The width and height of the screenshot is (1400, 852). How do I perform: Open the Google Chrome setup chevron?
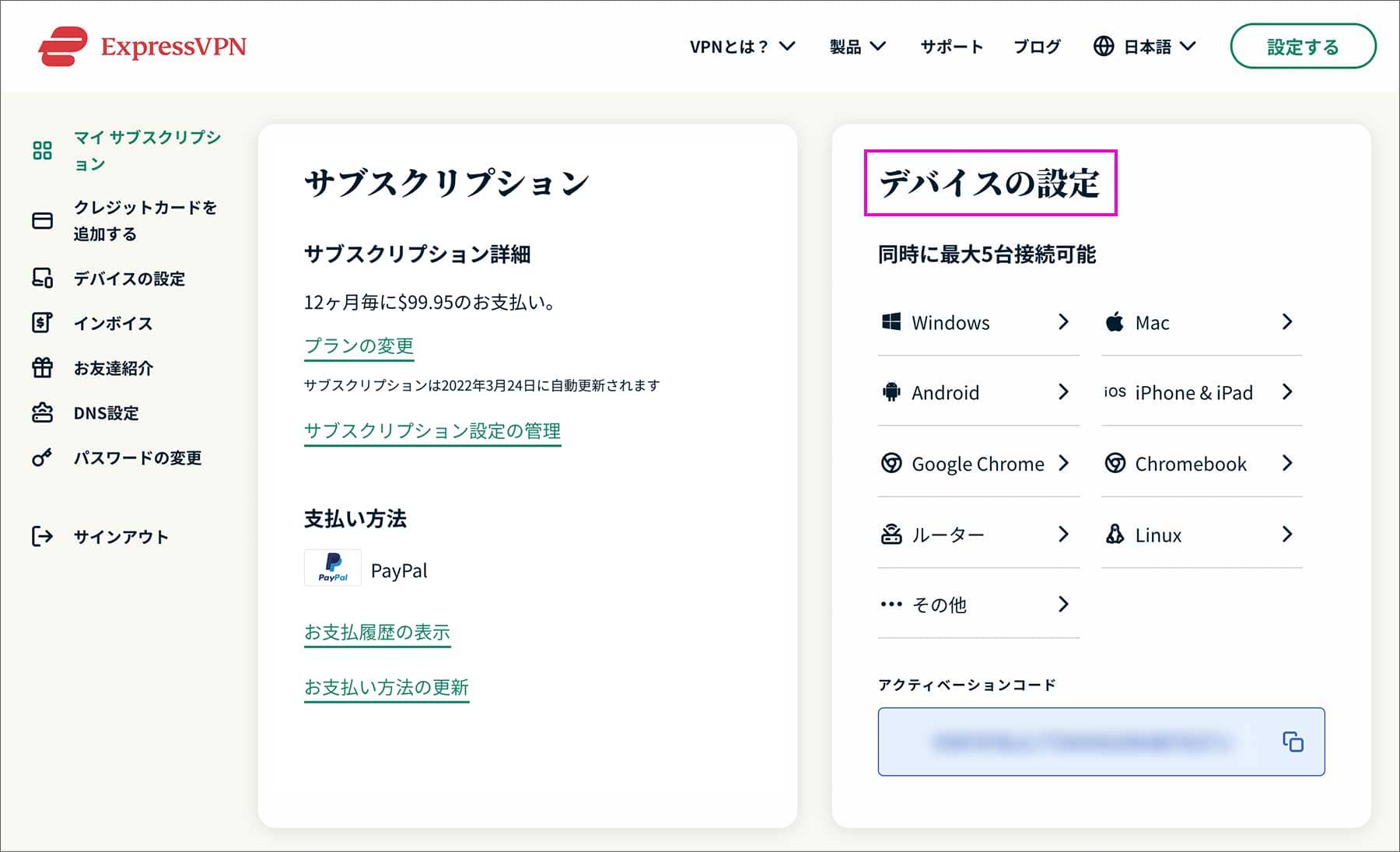1063,463
